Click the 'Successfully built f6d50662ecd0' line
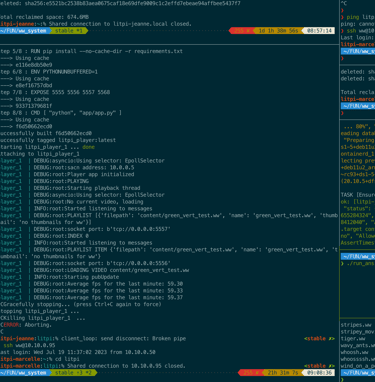 pos(46,133)
